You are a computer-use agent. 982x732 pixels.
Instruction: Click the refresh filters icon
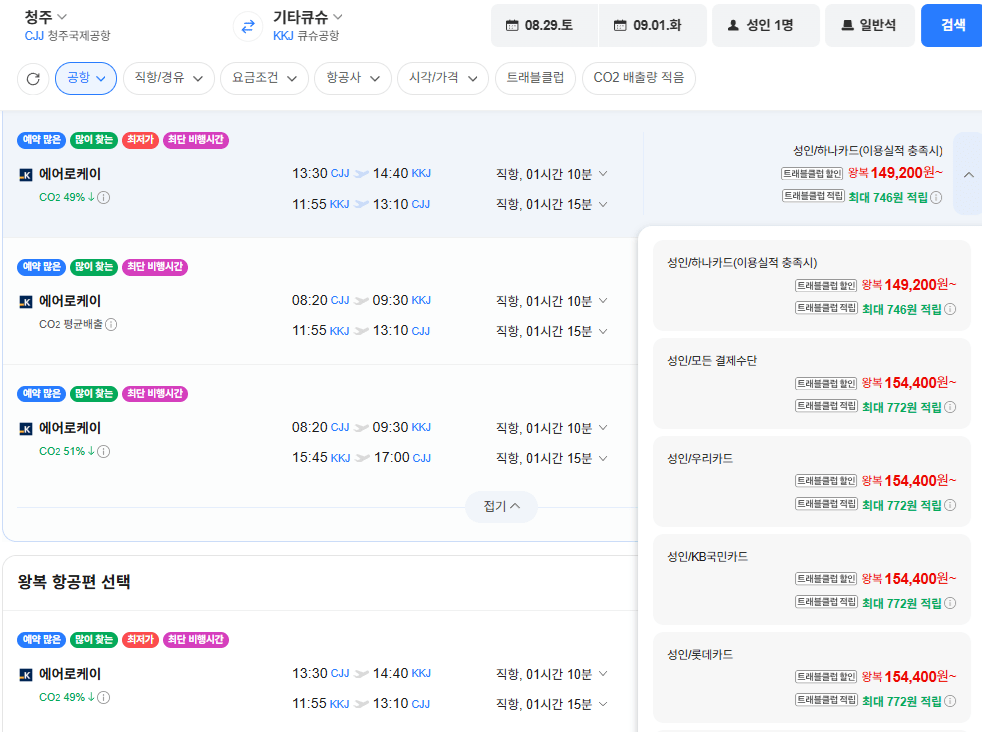(x=33, y=79)
